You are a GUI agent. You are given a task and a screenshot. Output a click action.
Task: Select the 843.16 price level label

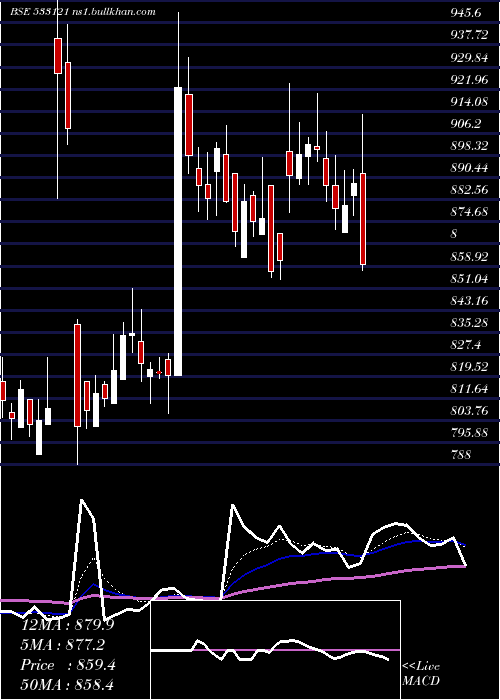[x=469, y=300]
